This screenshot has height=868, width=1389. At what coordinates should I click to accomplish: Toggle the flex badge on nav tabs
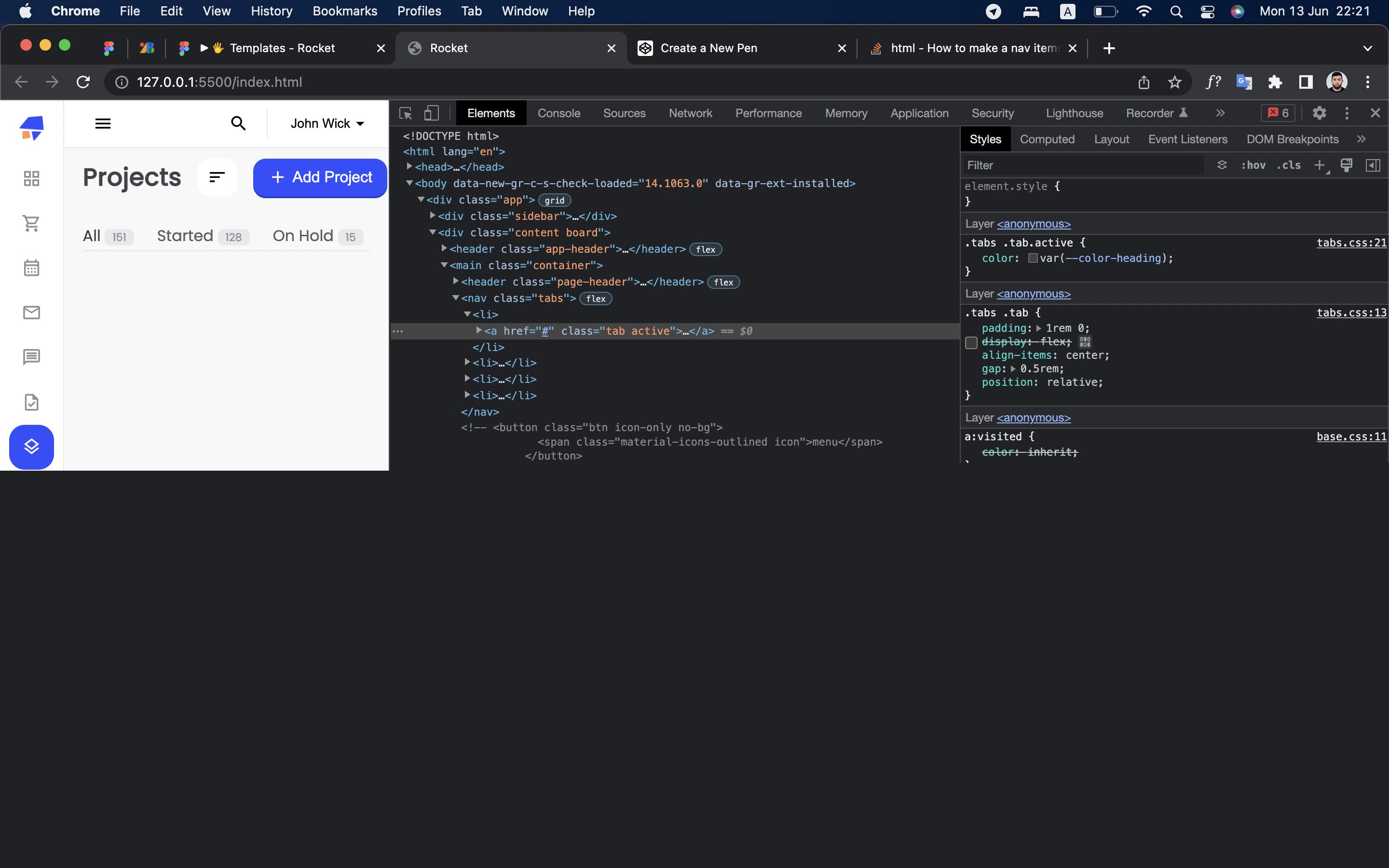click(x=596, y=298)
